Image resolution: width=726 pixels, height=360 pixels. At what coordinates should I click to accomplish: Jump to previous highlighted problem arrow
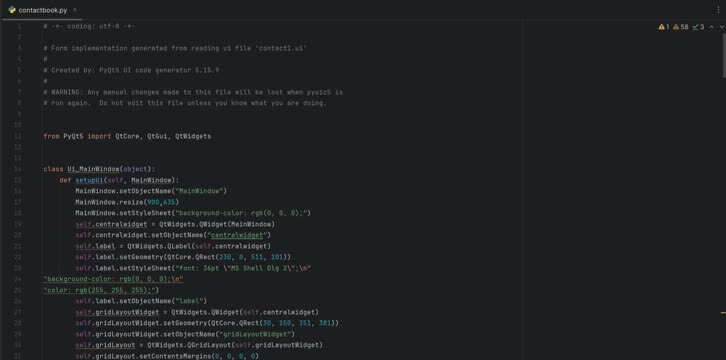pyautogui.click(x=712, y=27)
